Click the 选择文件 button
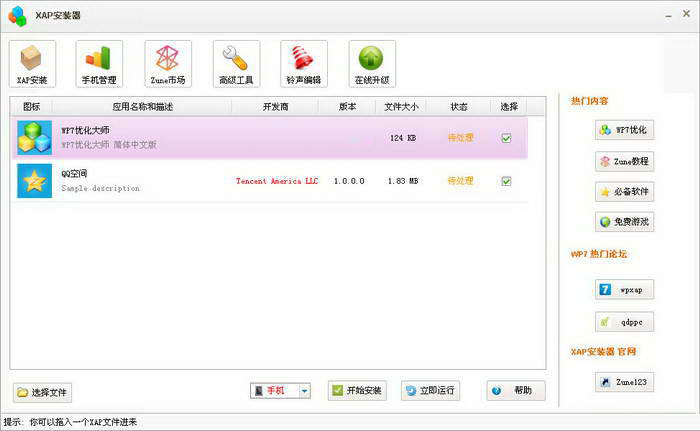This screenshot has height=431, width=700. [x=42, y=393]
